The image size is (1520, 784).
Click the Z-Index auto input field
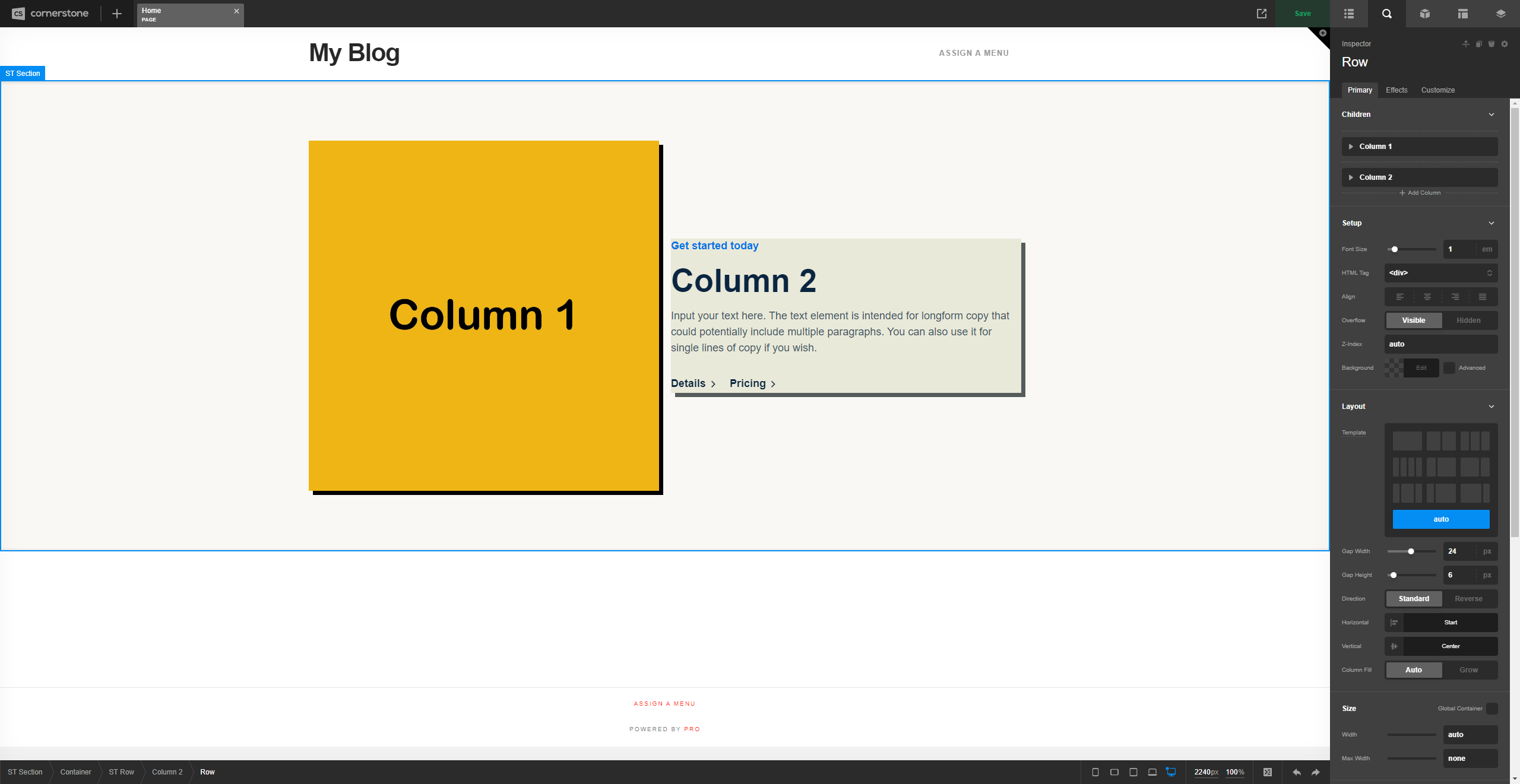[x=1440, y=344]
